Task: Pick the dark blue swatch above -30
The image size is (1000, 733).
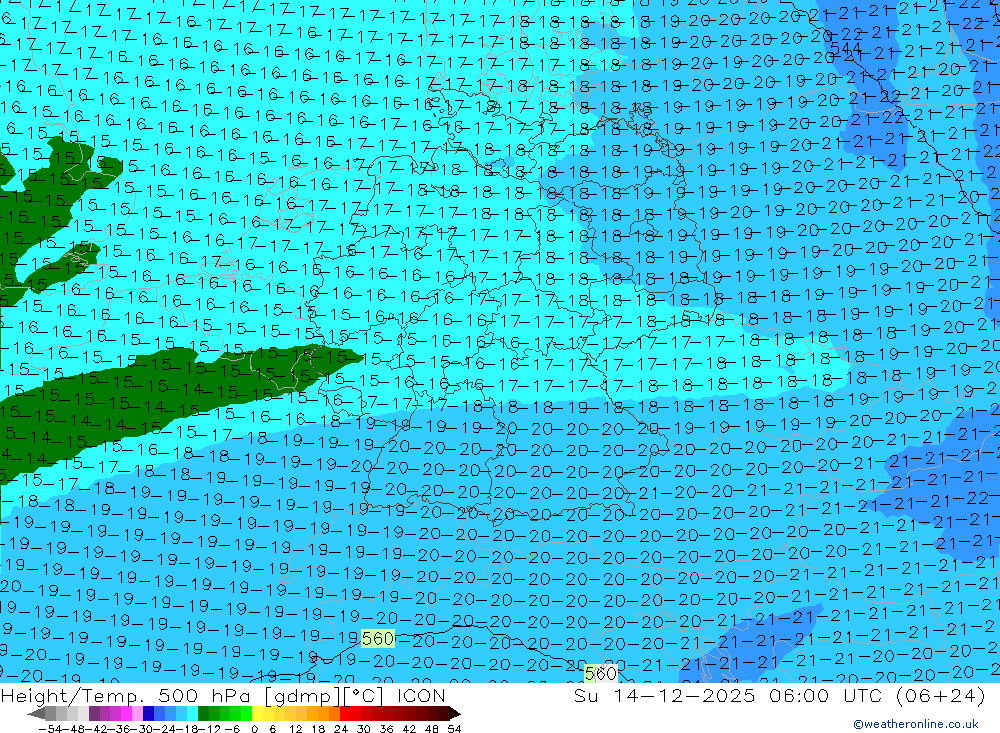Action: click(148, 714)
